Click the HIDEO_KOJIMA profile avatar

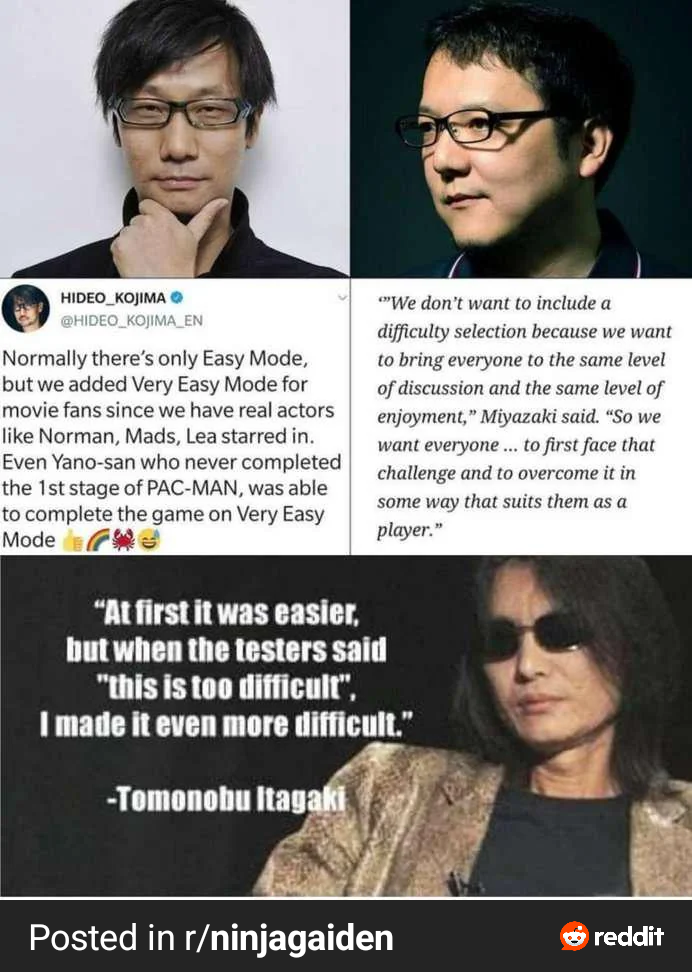[25, 309]
